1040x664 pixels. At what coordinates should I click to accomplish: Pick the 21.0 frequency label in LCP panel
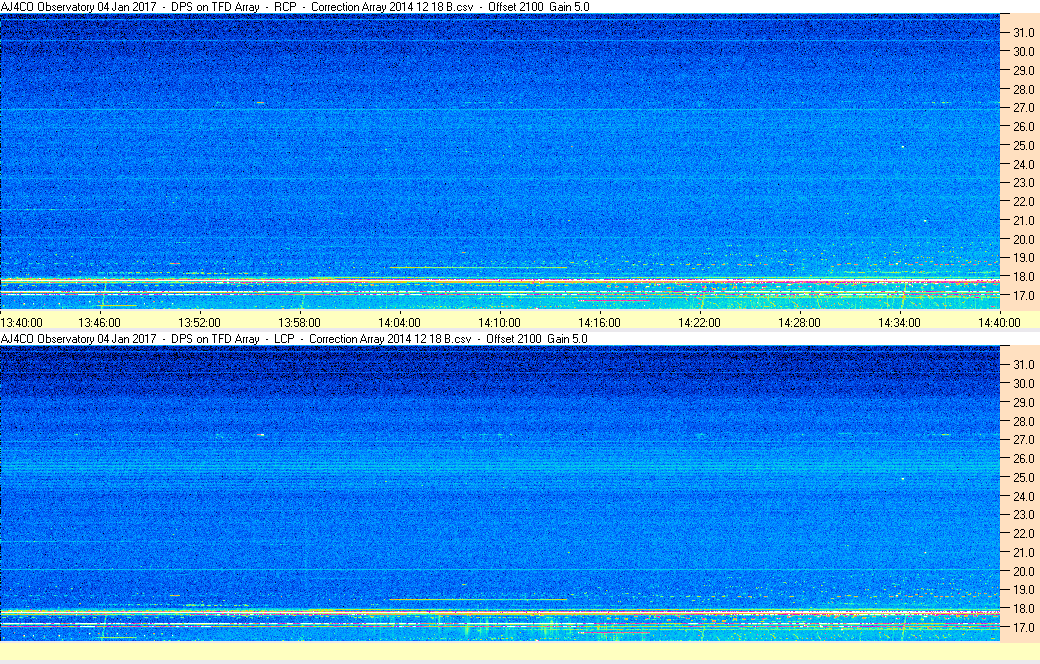(x=1023, y=553)
